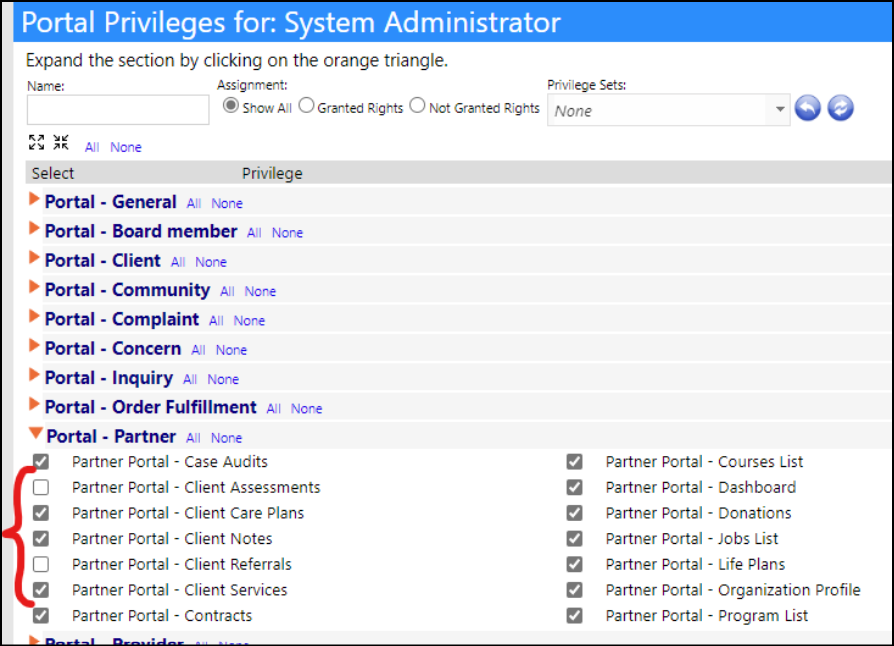
Task: Expand the Portal - Community section
Action: click(34, 287)
